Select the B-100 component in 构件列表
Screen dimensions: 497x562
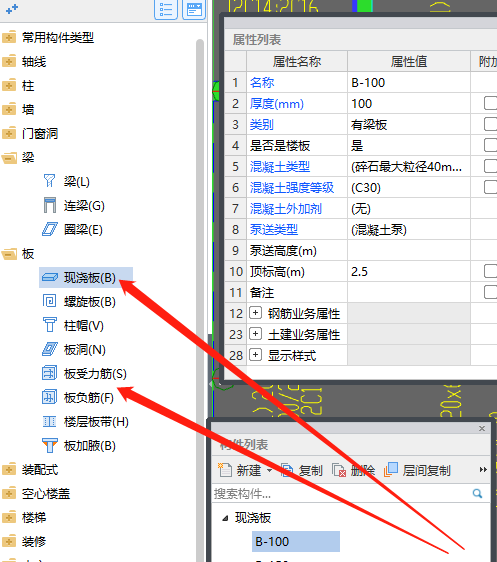tap(296, 541)
